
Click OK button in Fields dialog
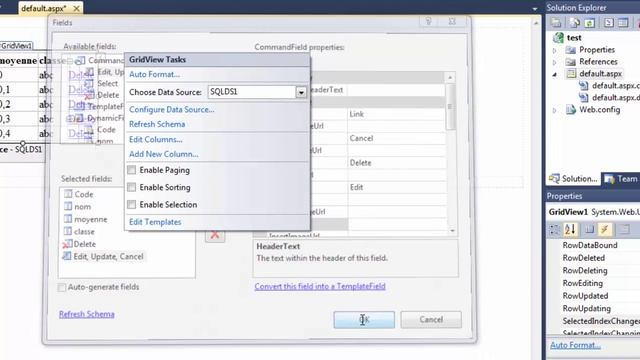[x=364, y=320]
